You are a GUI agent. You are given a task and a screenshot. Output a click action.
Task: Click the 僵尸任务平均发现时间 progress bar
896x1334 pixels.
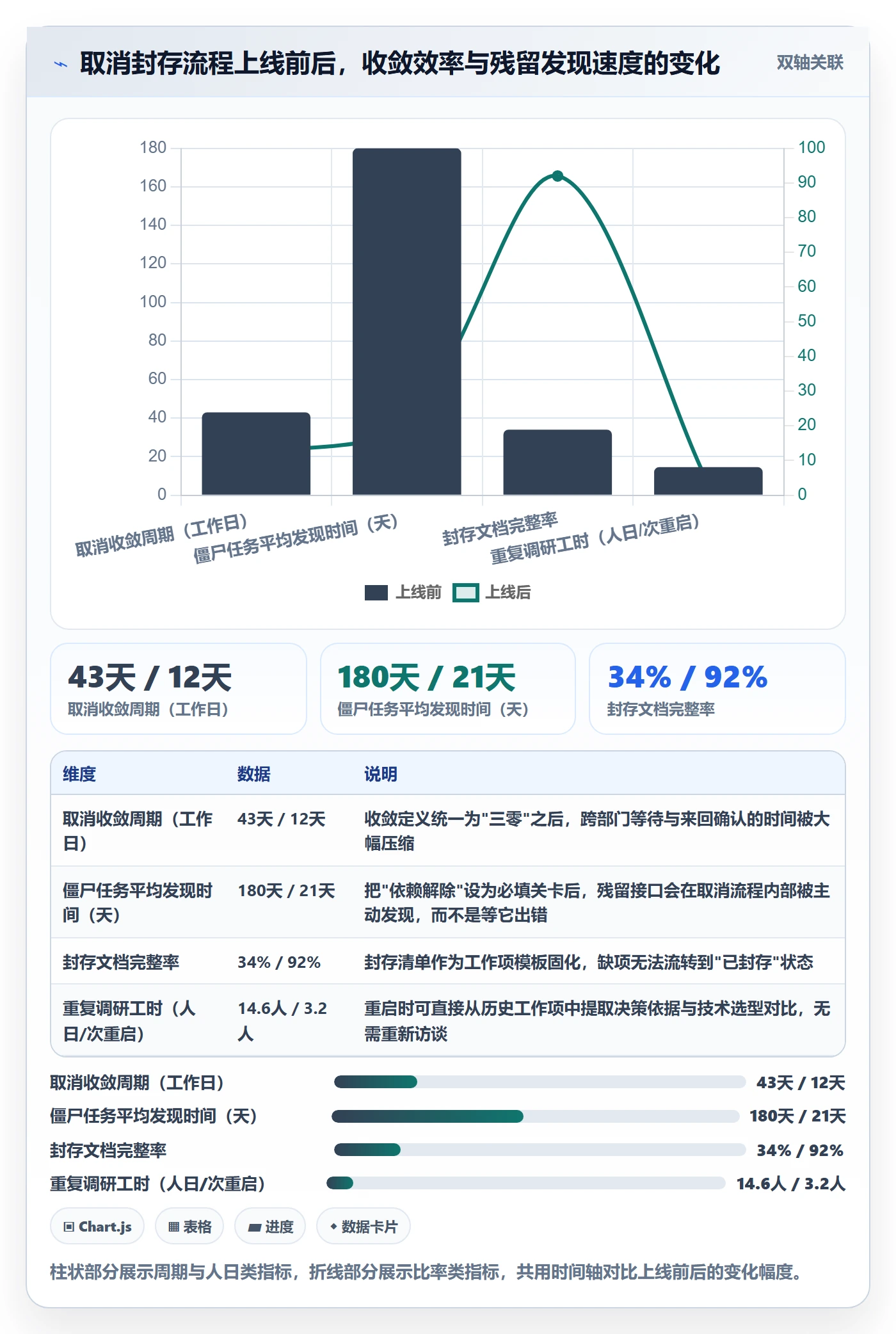pyautogui.click(x=536, y=1116)
